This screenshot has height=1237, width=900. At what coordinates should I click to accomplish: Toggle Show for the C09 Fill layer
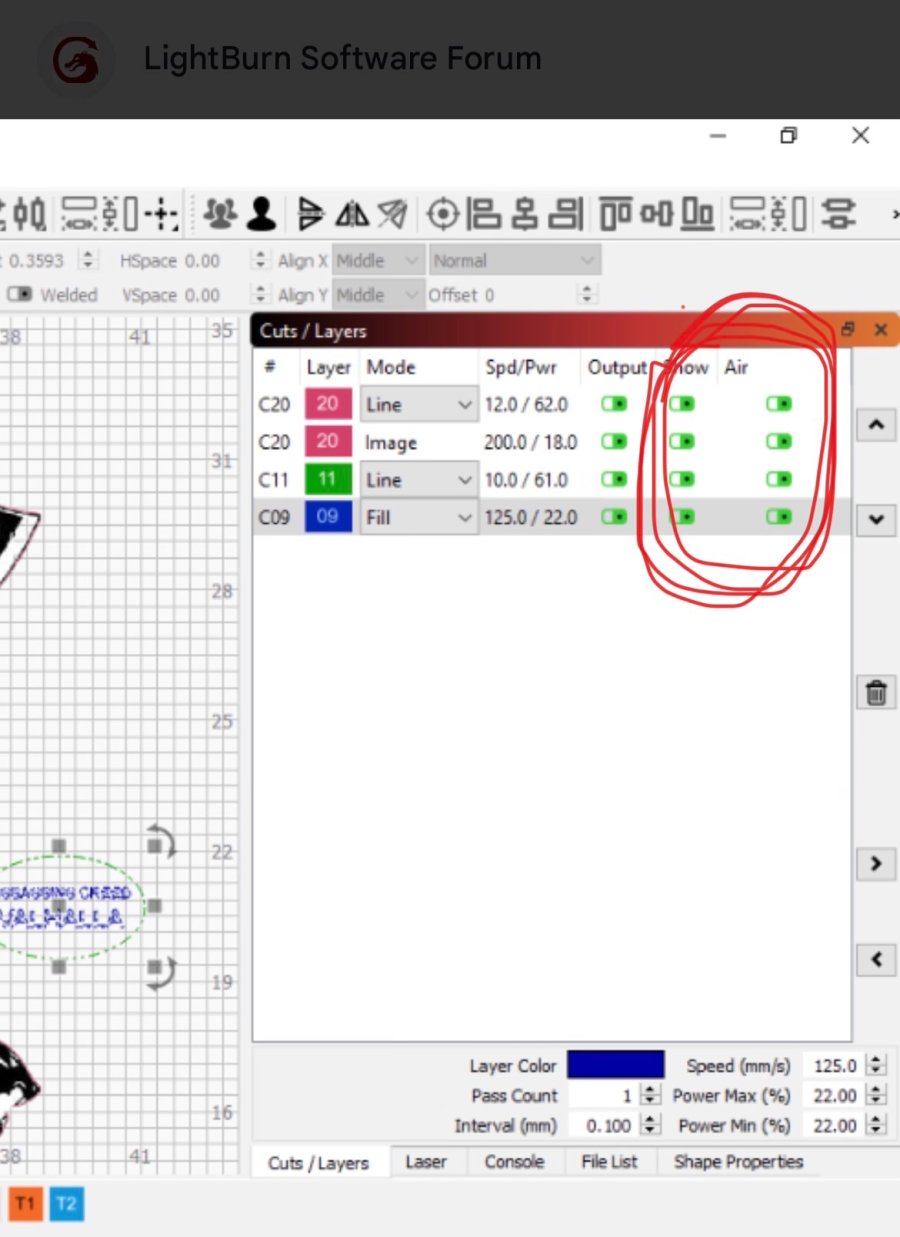point(682,517)
